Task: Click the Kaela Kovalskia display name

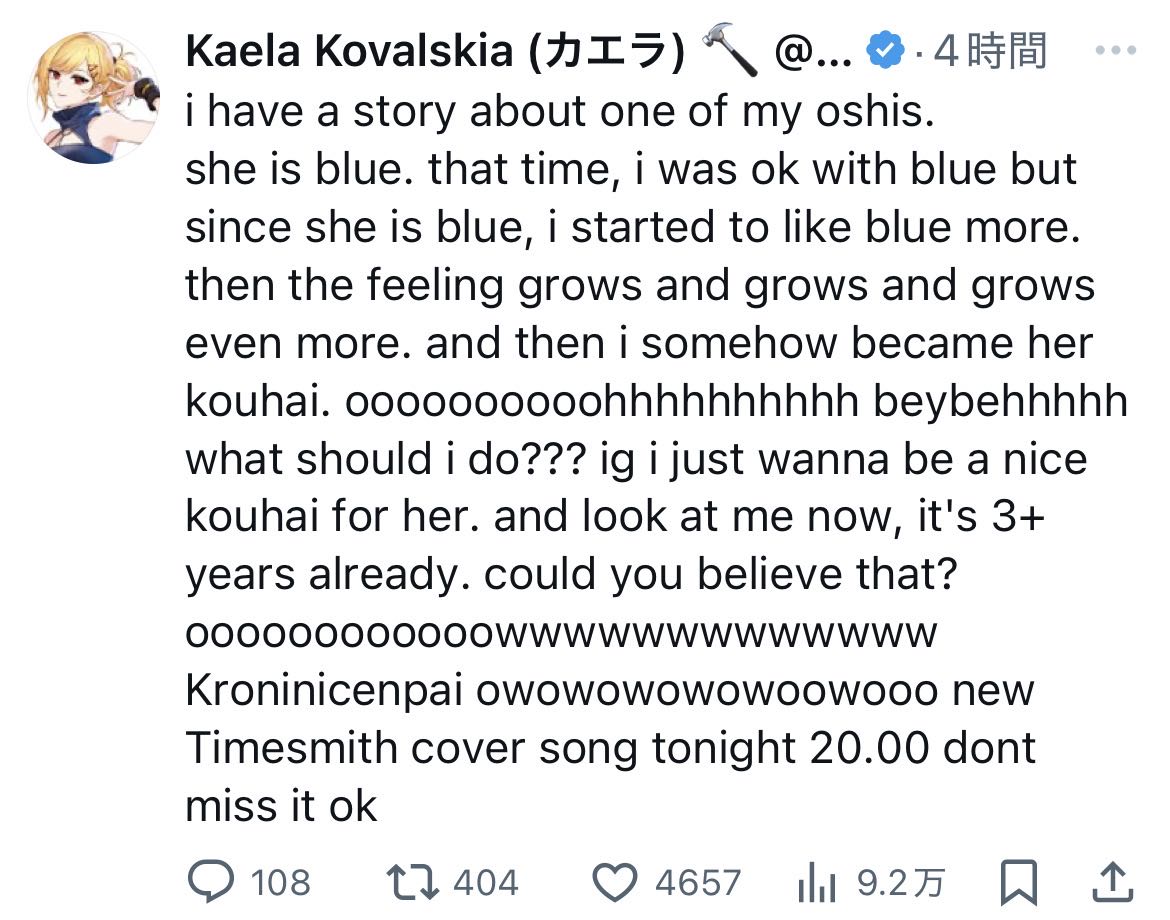Action: (435, 52)
